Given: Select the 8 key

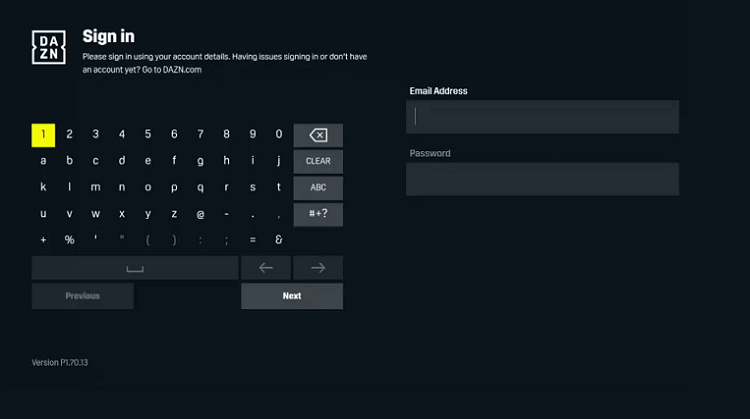Looking at the screenshot, I should point(226,135).
